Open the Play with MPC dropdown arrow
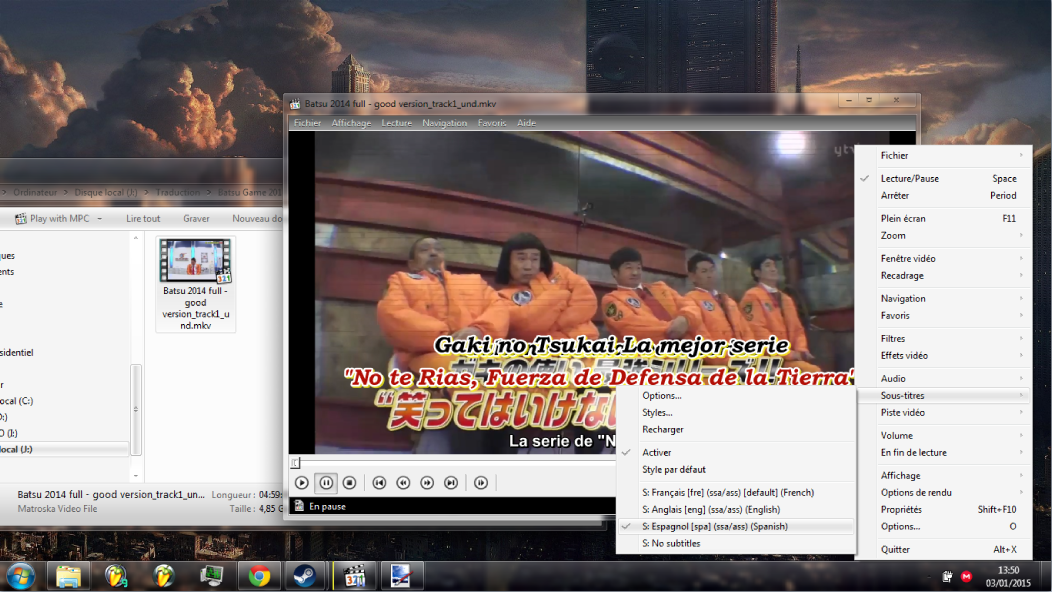 point(99,219)
